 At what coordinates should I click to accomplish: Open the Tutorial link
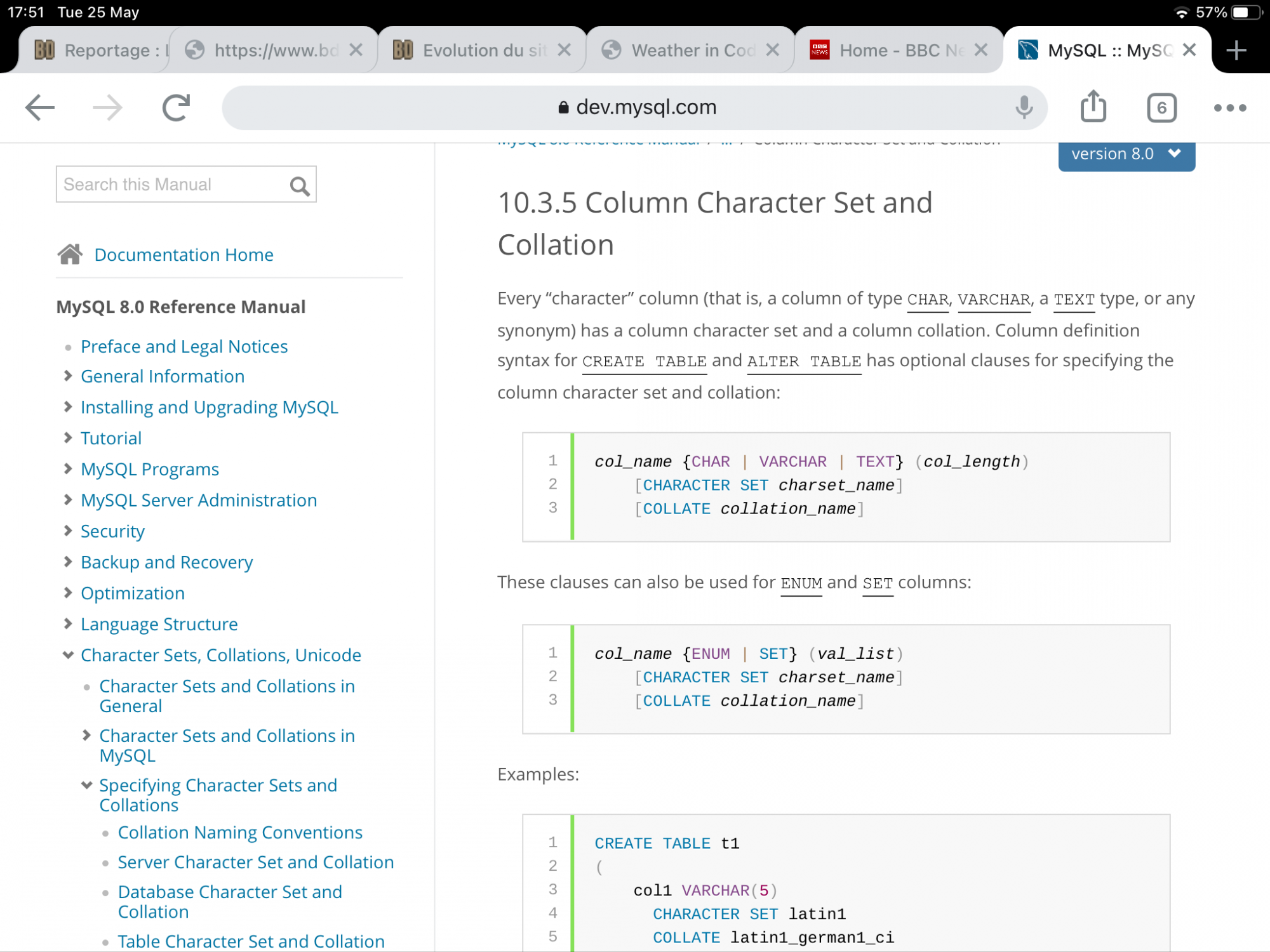111,438
